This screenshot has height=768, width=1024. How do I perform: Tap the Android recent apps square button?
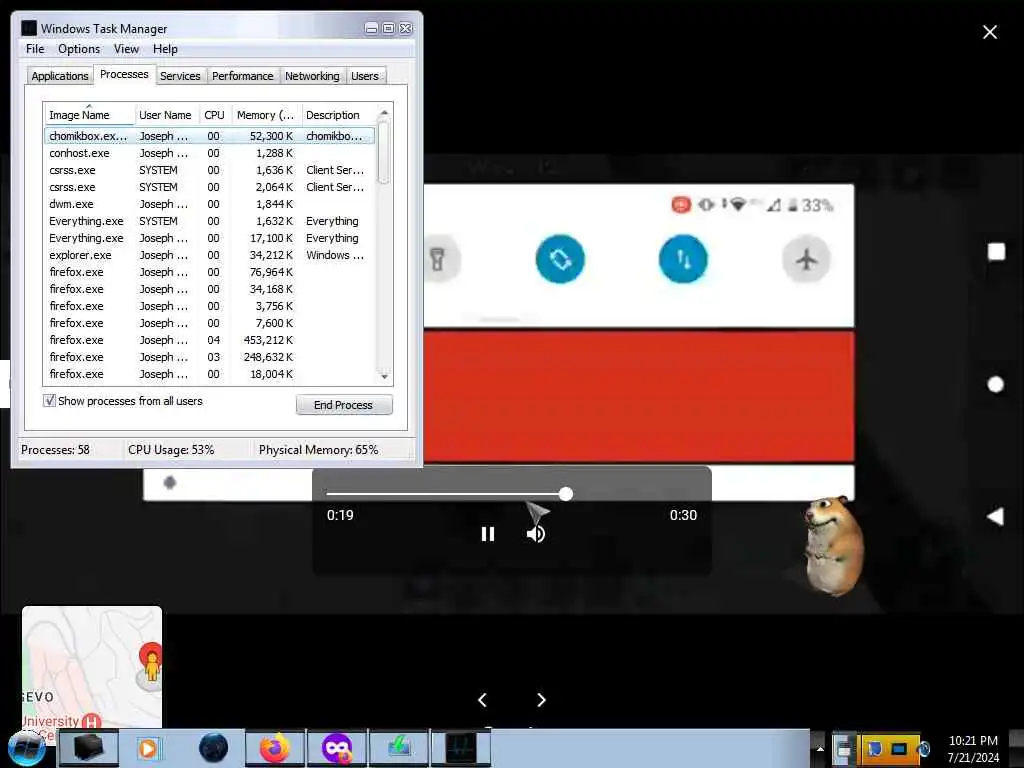tap(996, 251)
